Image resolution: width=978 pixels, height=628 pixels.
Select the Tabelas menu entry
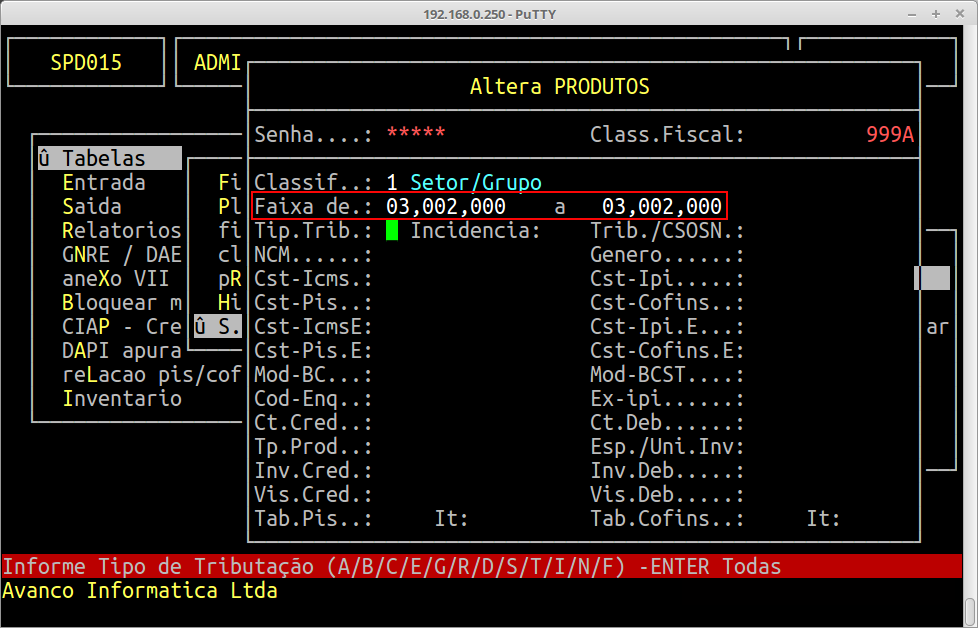pos(104,159)
